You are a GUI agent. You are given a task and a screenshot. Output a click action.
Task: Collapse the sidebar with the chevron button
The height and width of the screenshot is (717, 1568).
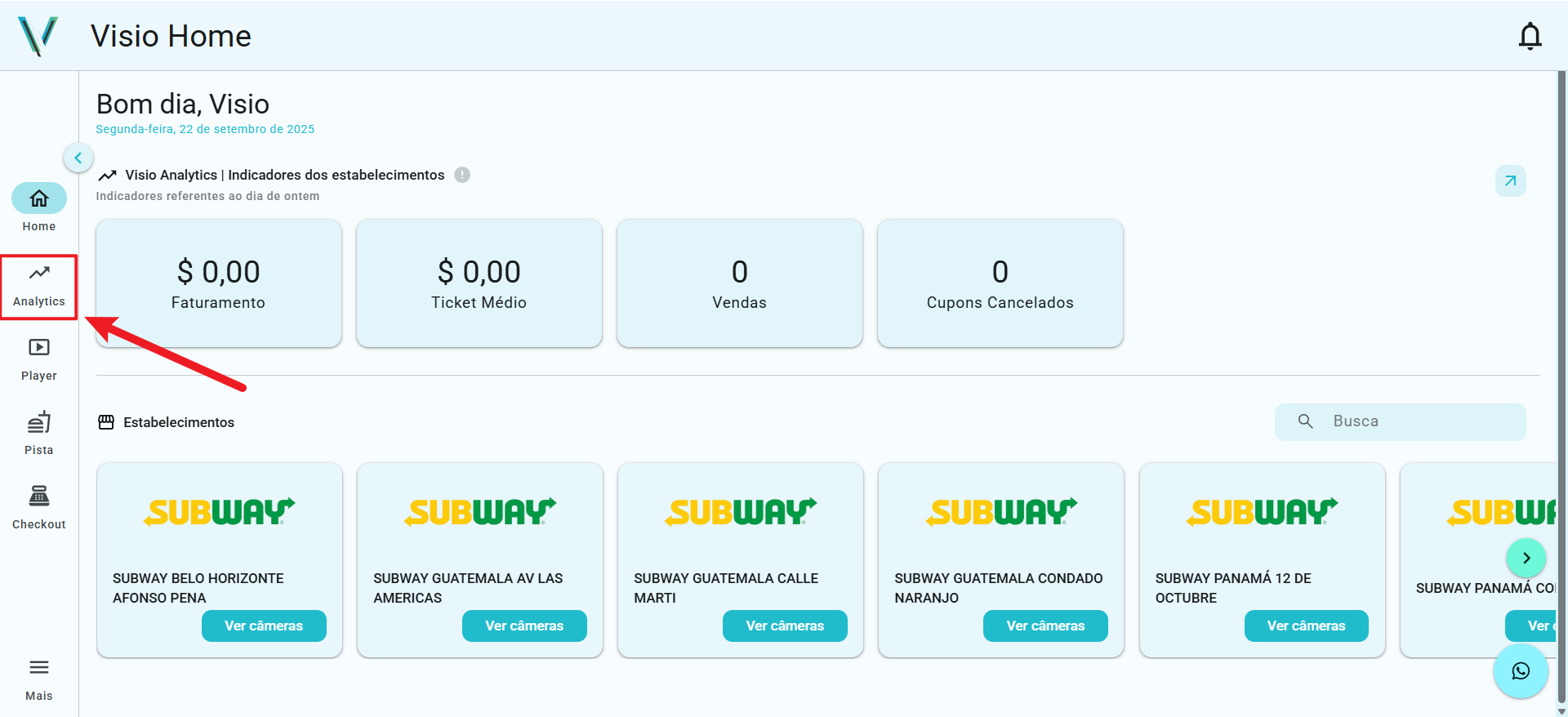coord(78,158)
